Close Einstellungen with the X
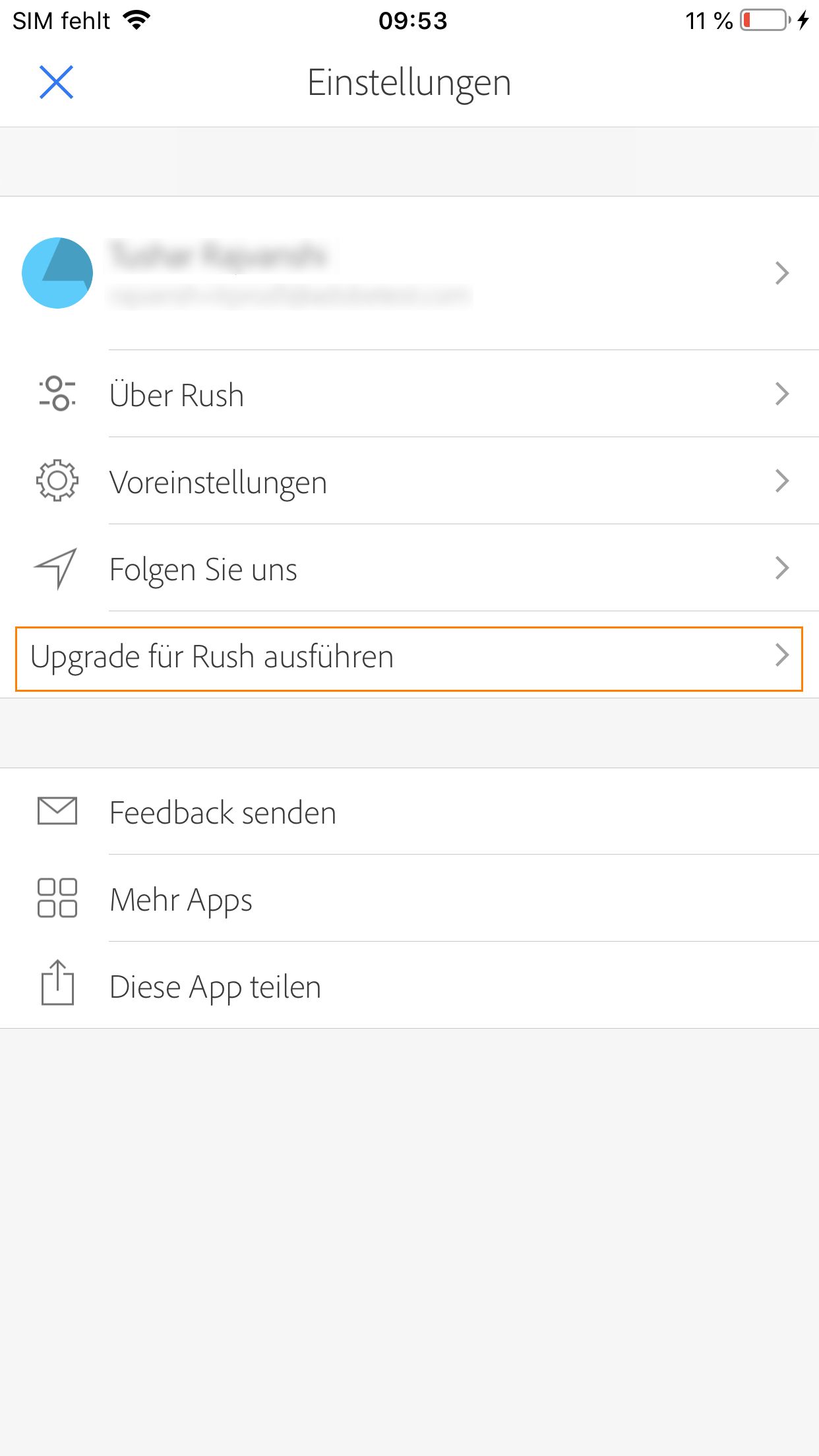 [55, 82]
